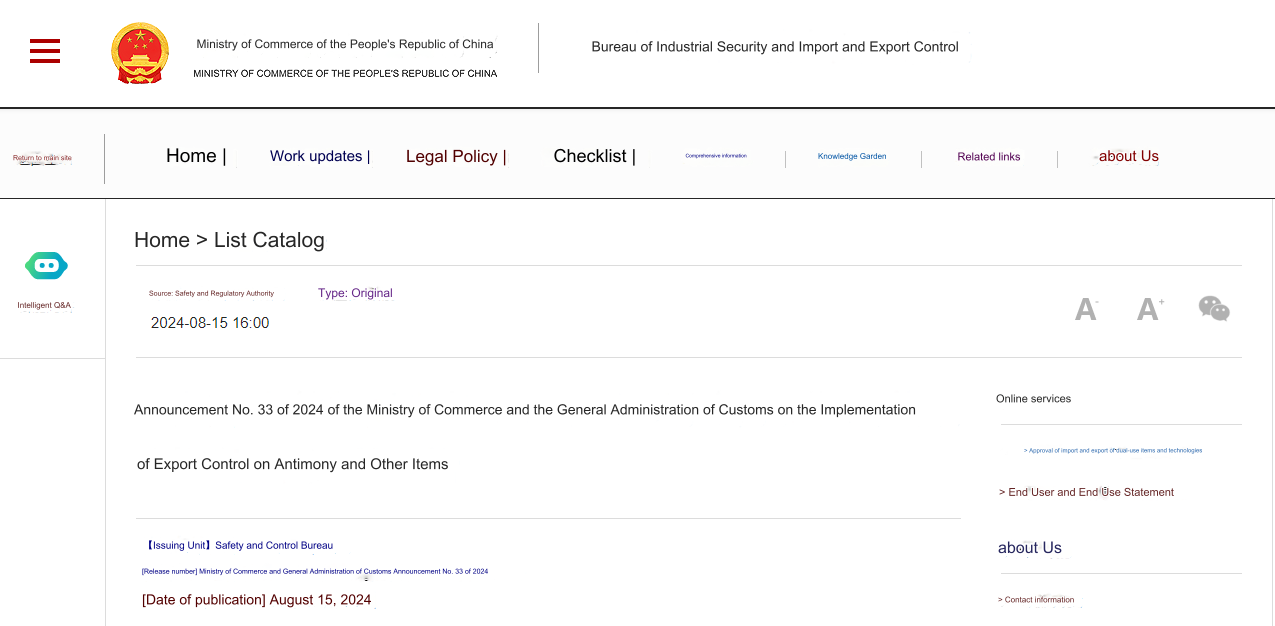Select about Us in navigation bar
Image resolution: width=1275 pixels, height=626 pixels.
point(1129,156)
